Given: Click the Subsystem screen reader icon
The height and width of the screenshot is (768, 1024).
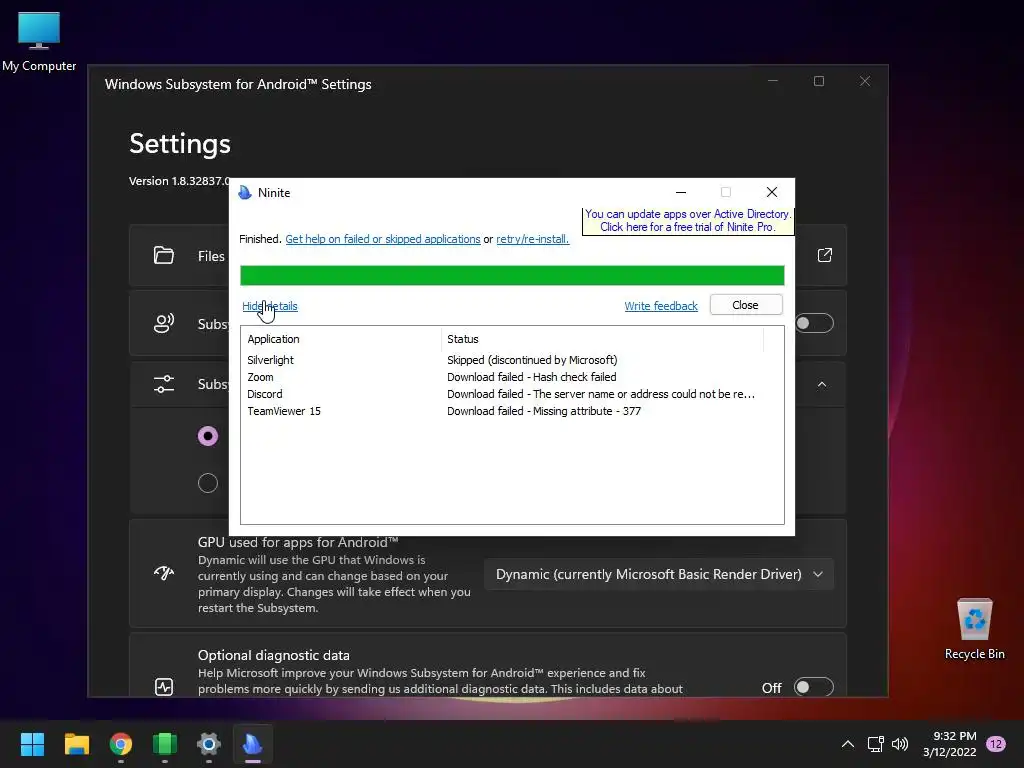Looking at the screenshot, I should [x=164, y=323].
